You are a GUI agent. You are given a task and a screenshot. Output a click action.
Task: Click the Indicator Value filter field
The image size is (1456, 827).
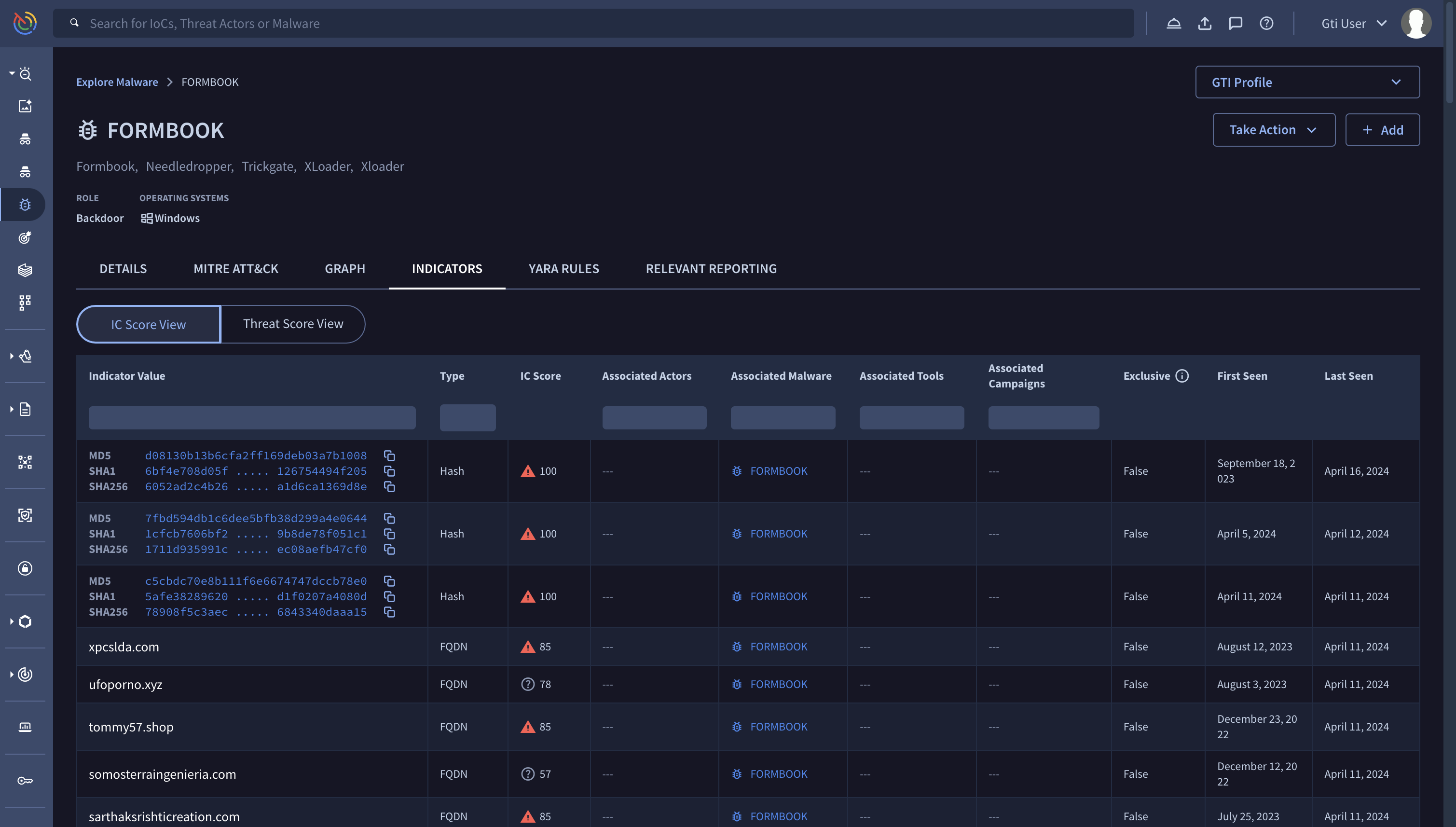252,417
